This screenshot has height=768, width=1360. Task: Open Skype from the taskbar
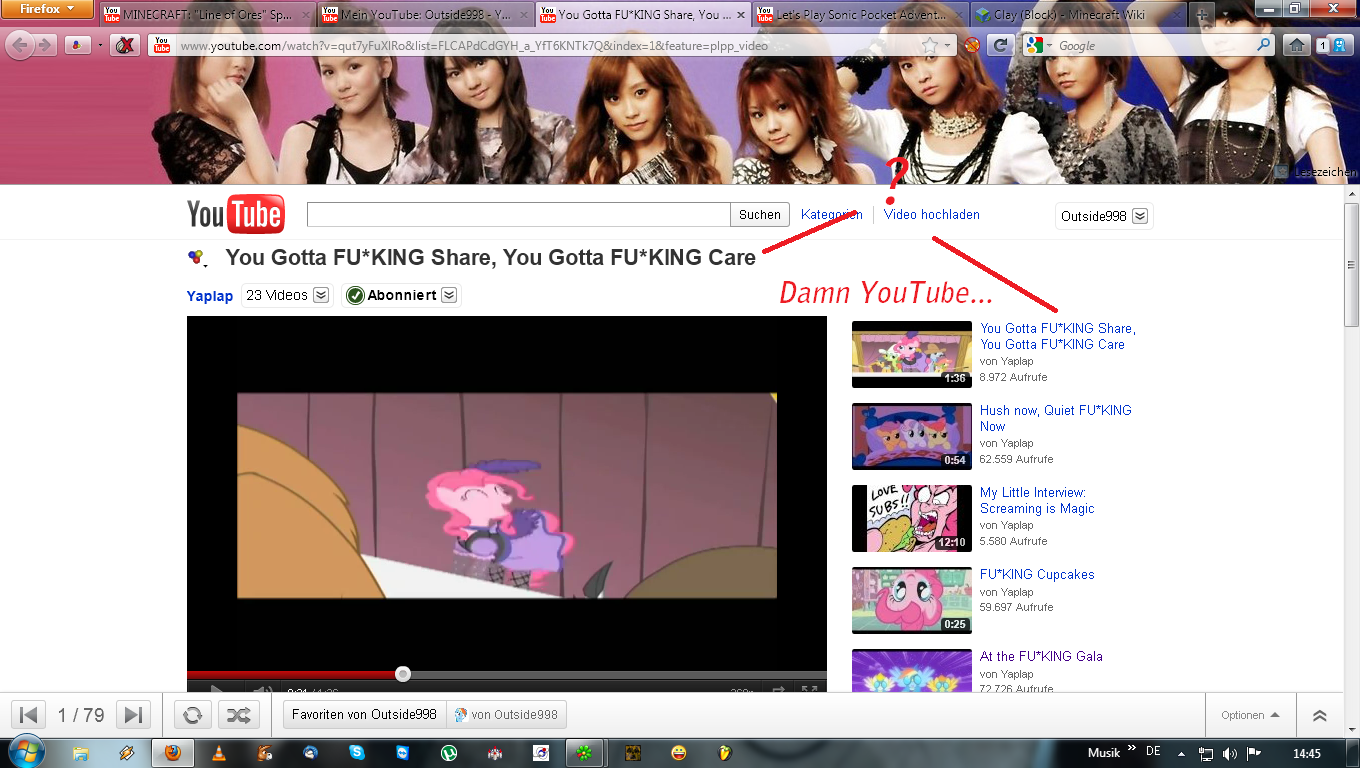click(x=357, y=752)
